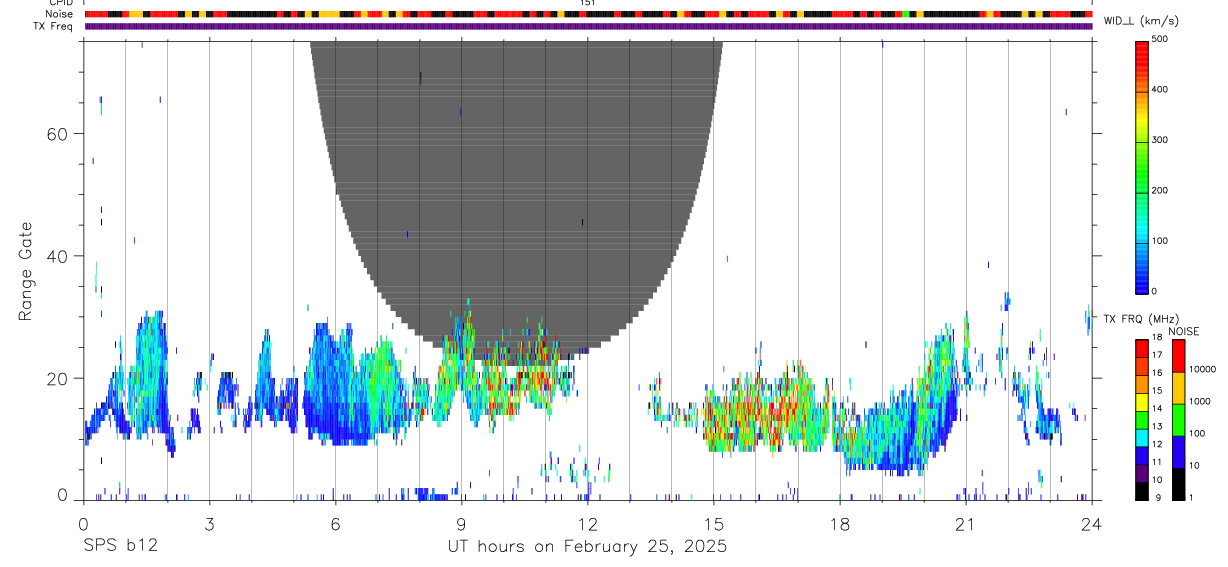Click the "NOISE" legend title
The width and height of the screenshot is (1228, 567).
tap(1184, 331)
